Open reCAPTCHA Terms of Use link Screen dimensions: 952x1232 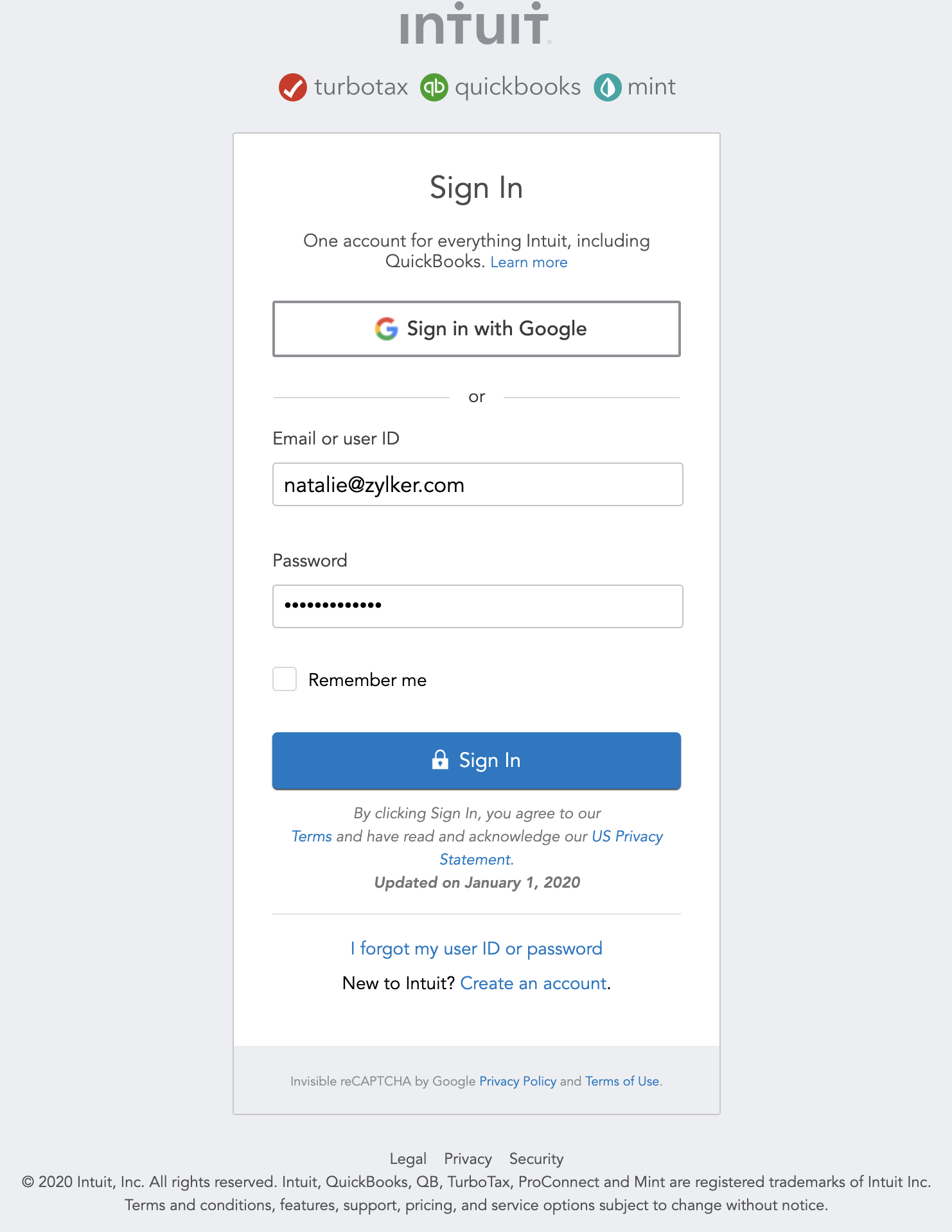tap(622, 1081)
